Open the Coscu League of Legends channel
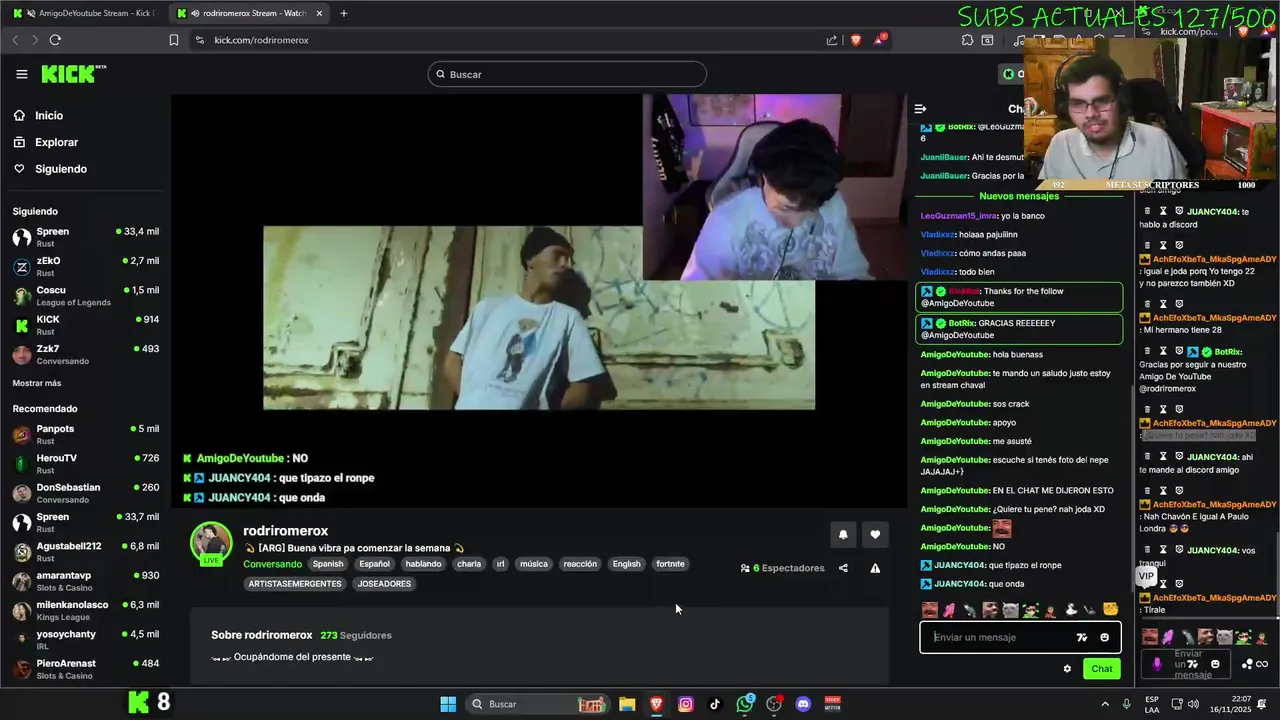Viewport: 1280px width, 720px height. [x=85, y=296]
